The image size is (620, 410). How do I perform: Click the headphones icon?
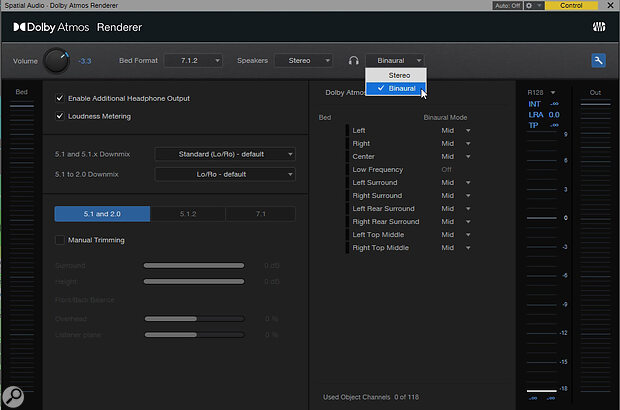point(353,60)
